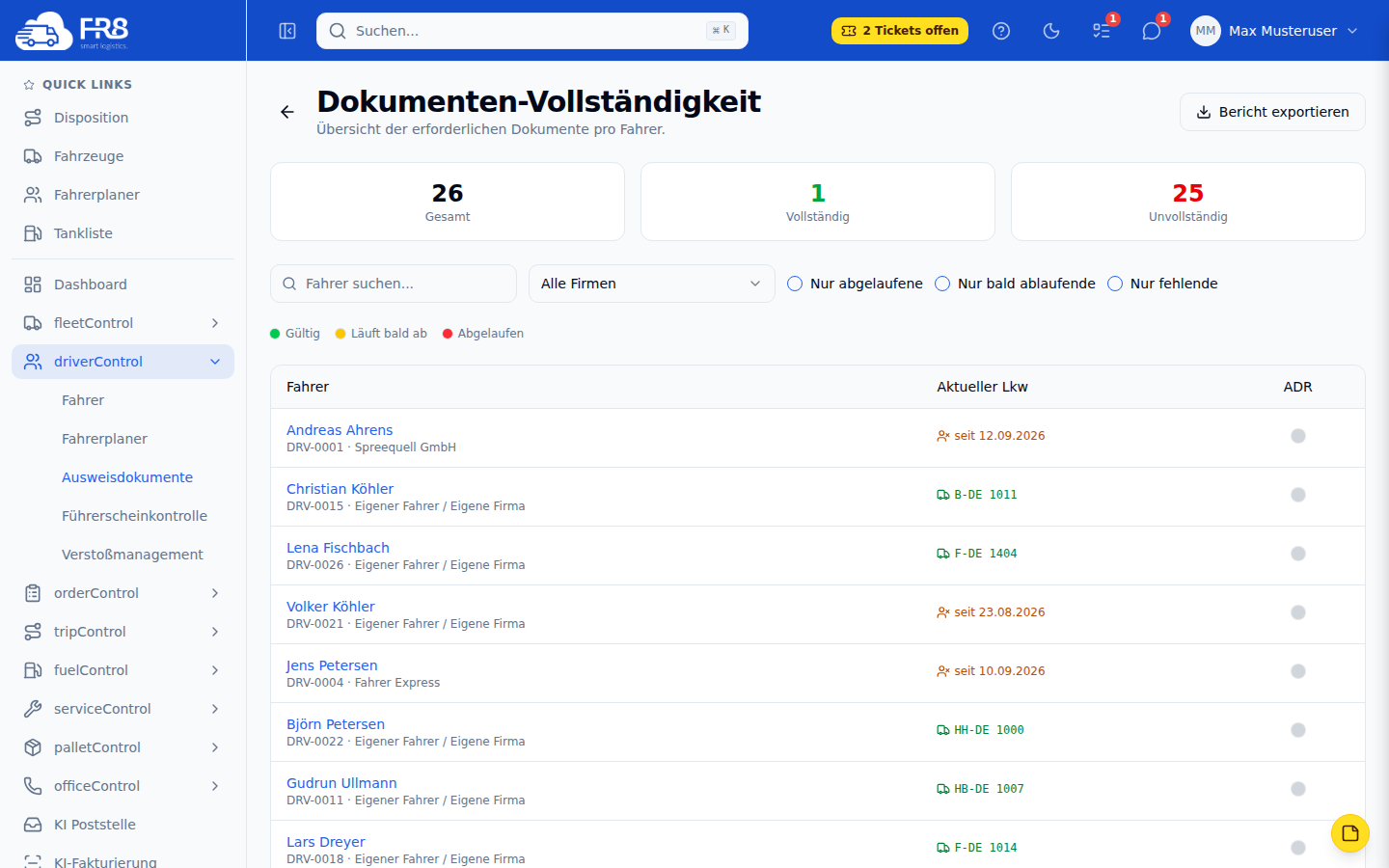Click the officeControl phone icon
The width and height of the screenshot is (1389, 868).
(x=33, y=786)
